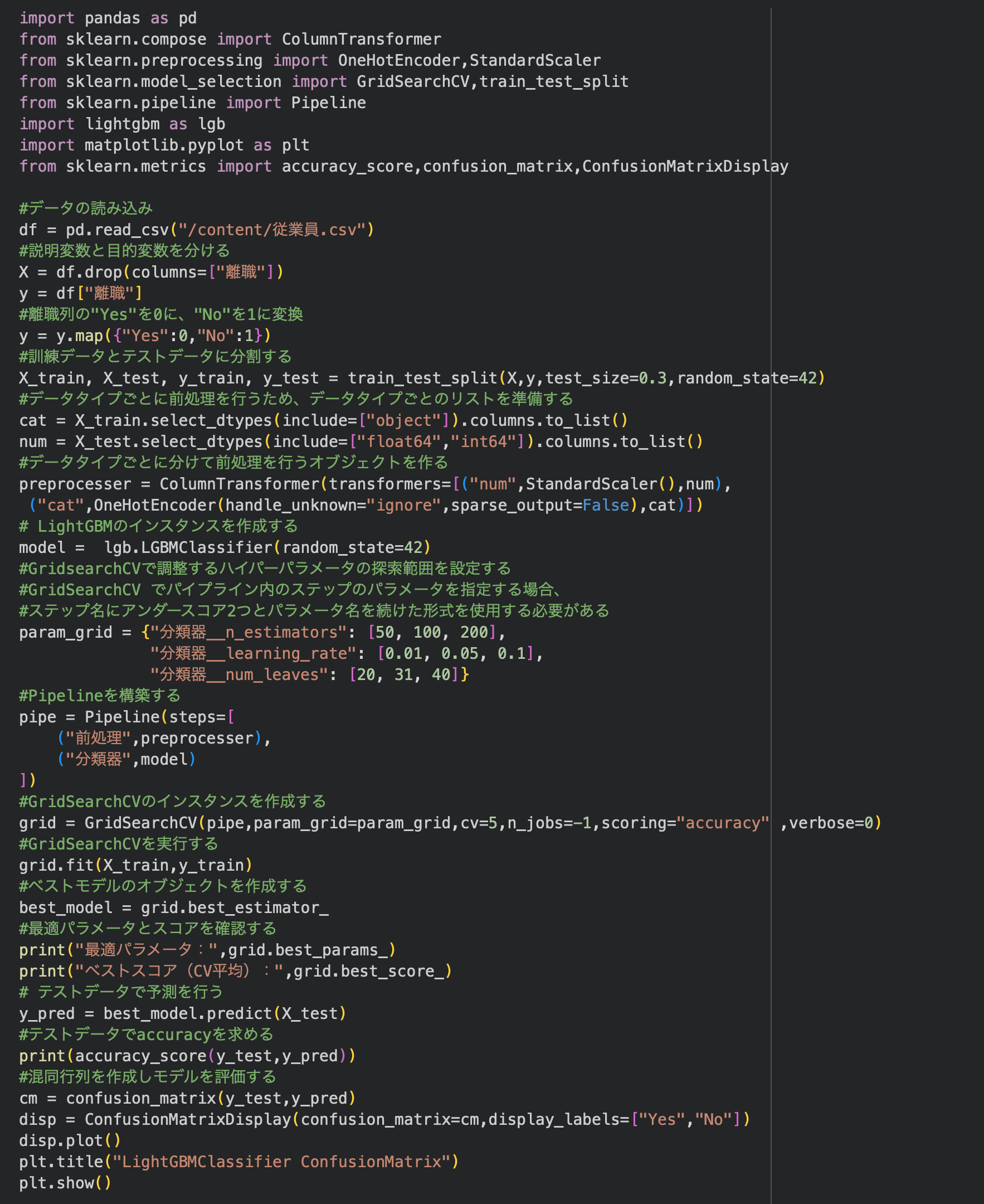Click 'sparse_output=False' argument

coord(539,506)
